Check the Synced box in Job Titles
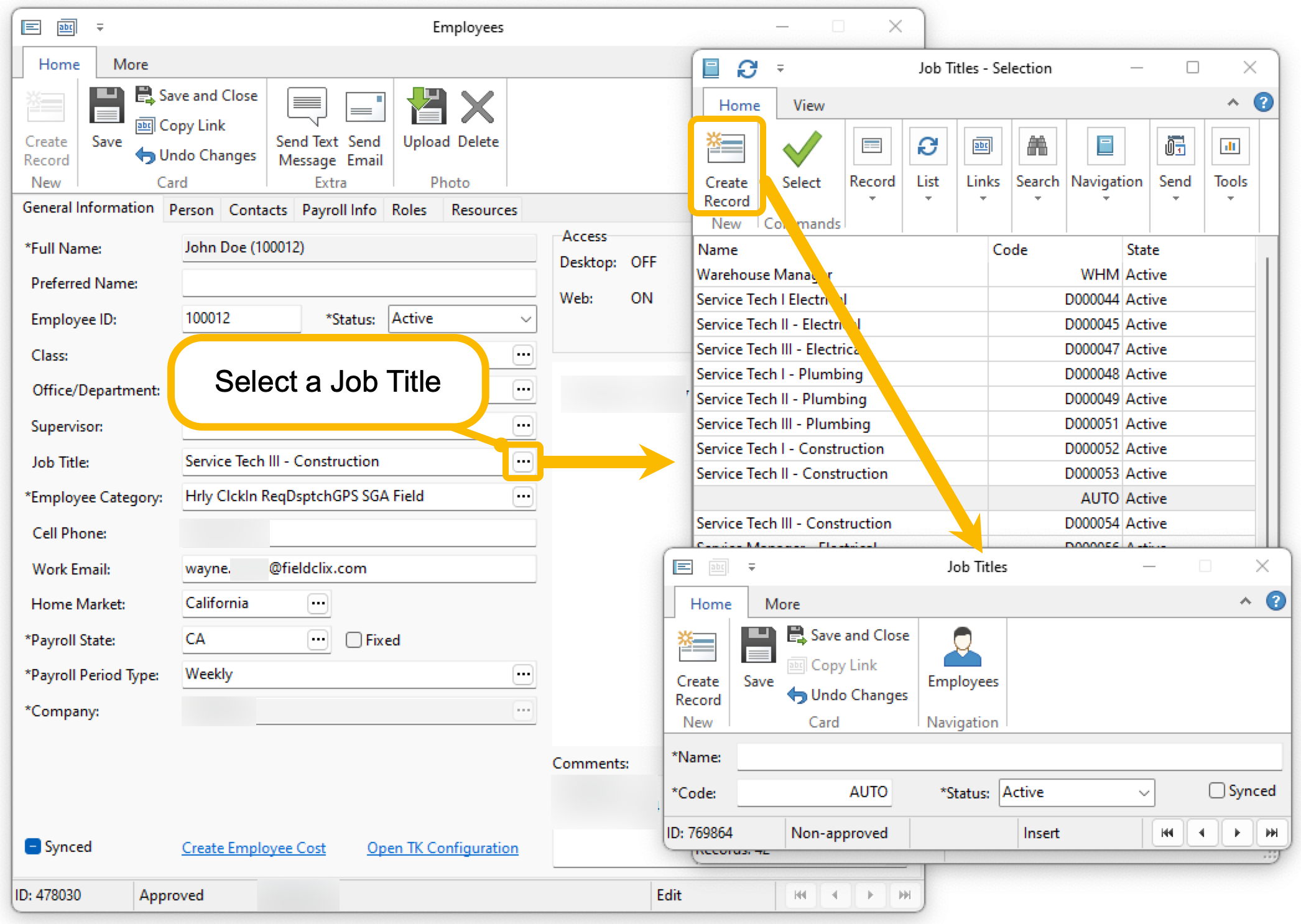The width and height of the screenshot is (1301, 924). click(x=1216, y=790)
